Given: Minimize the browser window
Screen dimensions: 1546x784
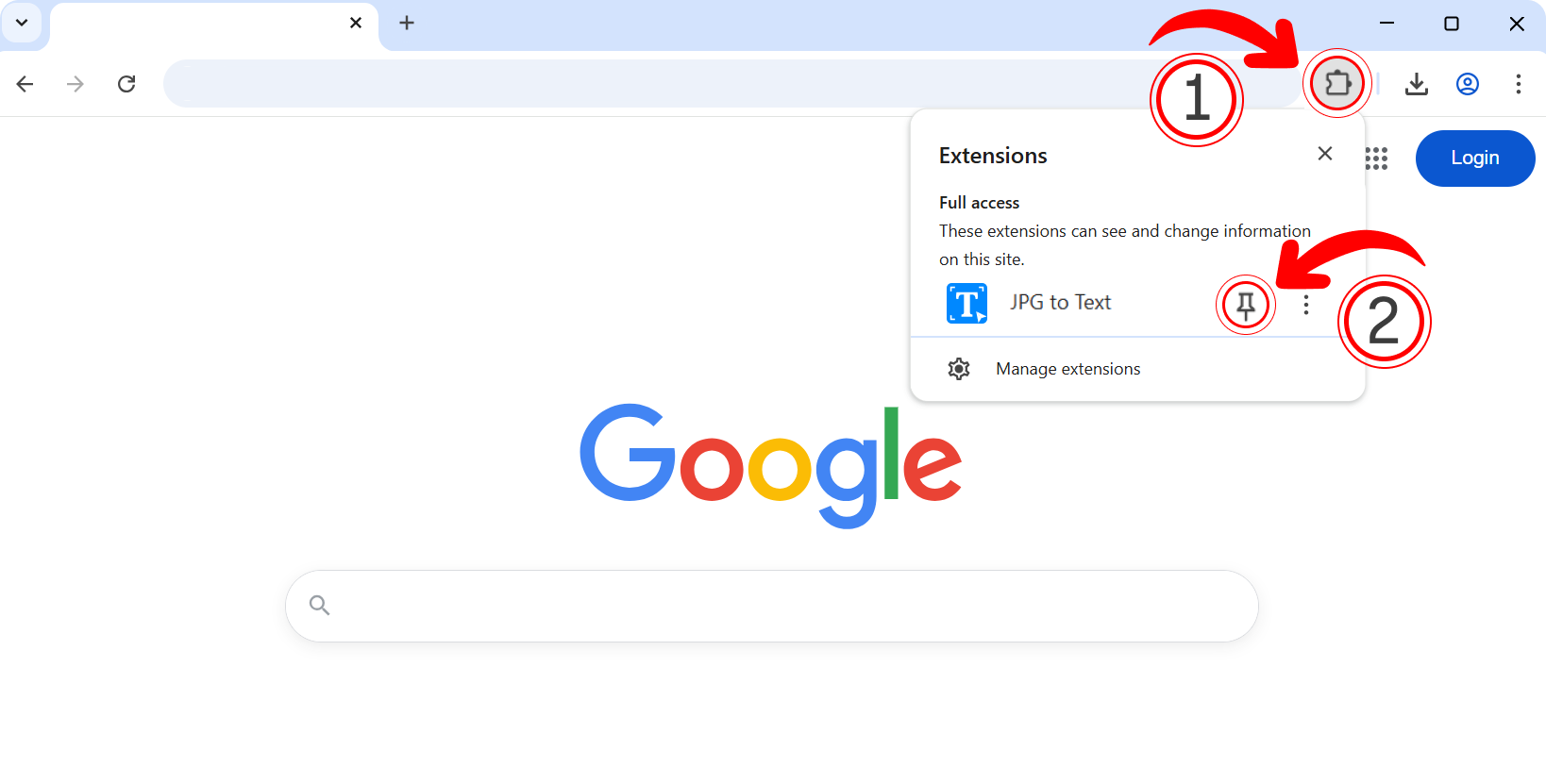Looking at the screenshot, I should pyautogui.click(x=1386, y=23).
